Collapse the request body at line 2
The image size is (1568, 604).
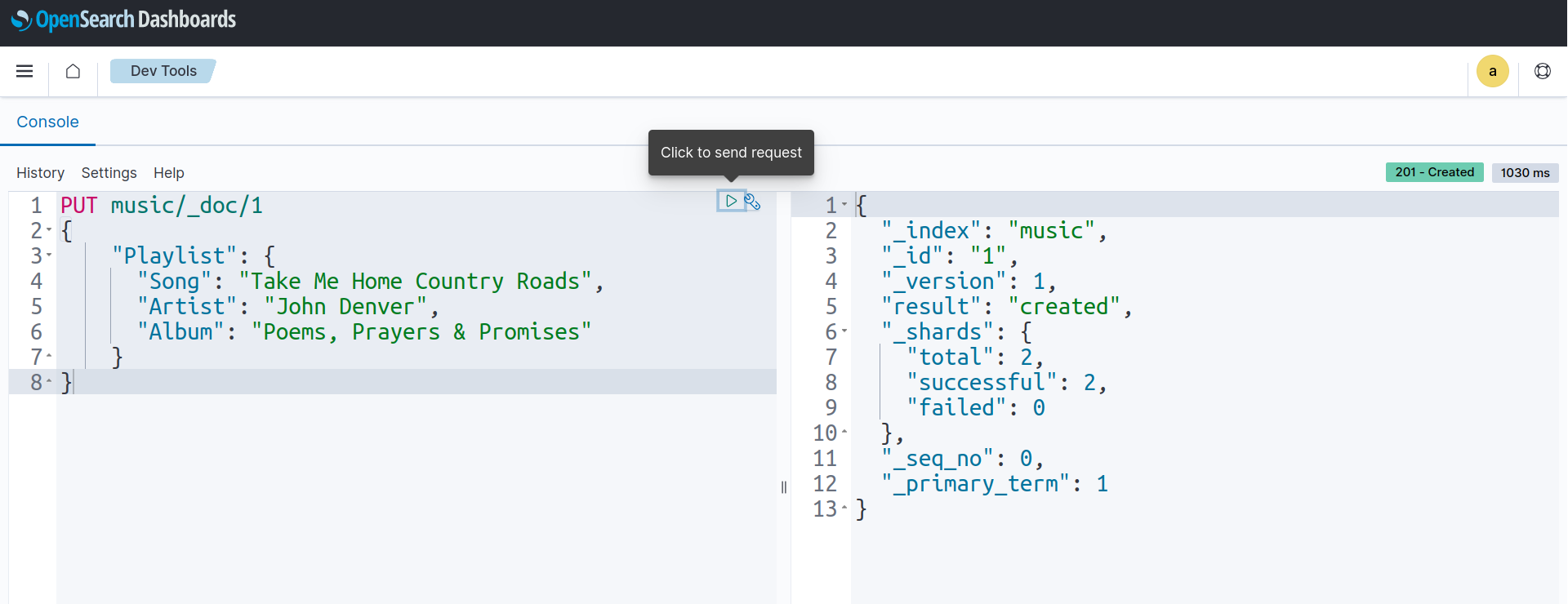49,230
